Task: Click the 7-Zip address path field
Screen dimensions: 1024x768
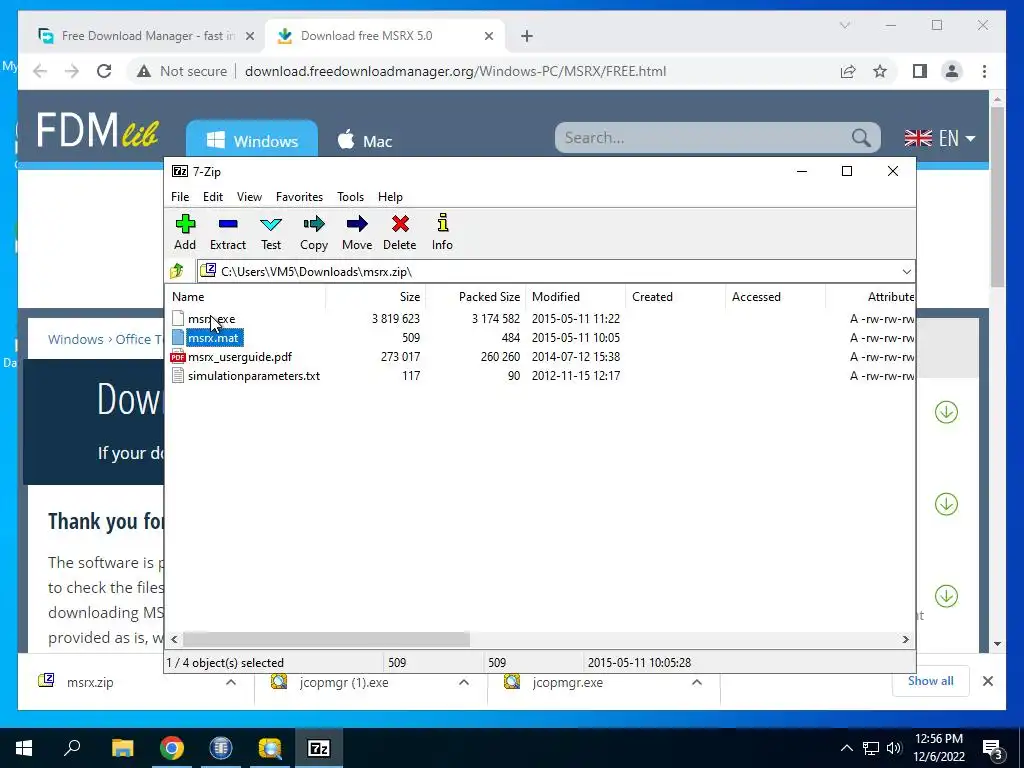Action: tap(549, 272)
